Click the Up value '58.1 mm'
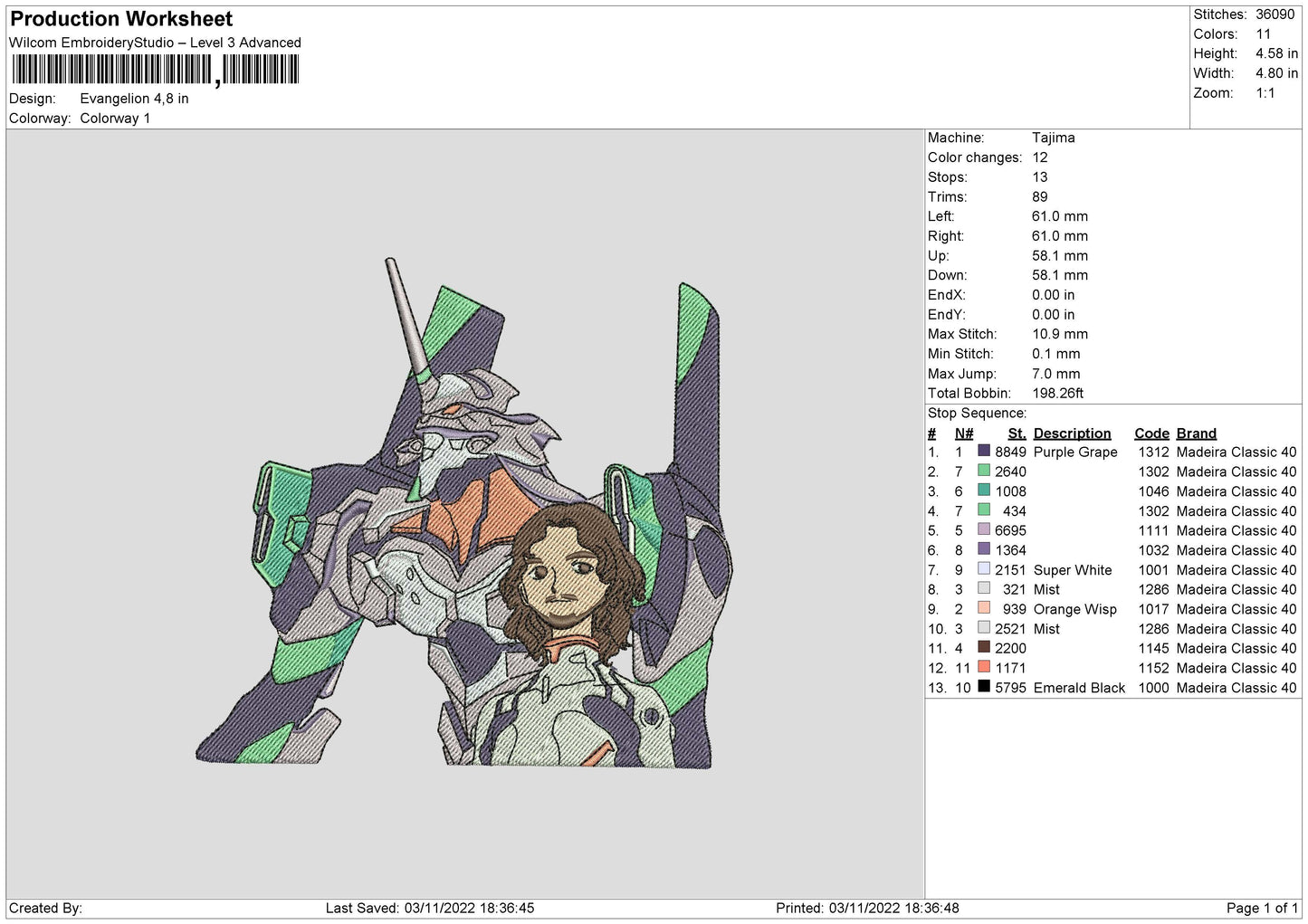 click(1060, 256)
